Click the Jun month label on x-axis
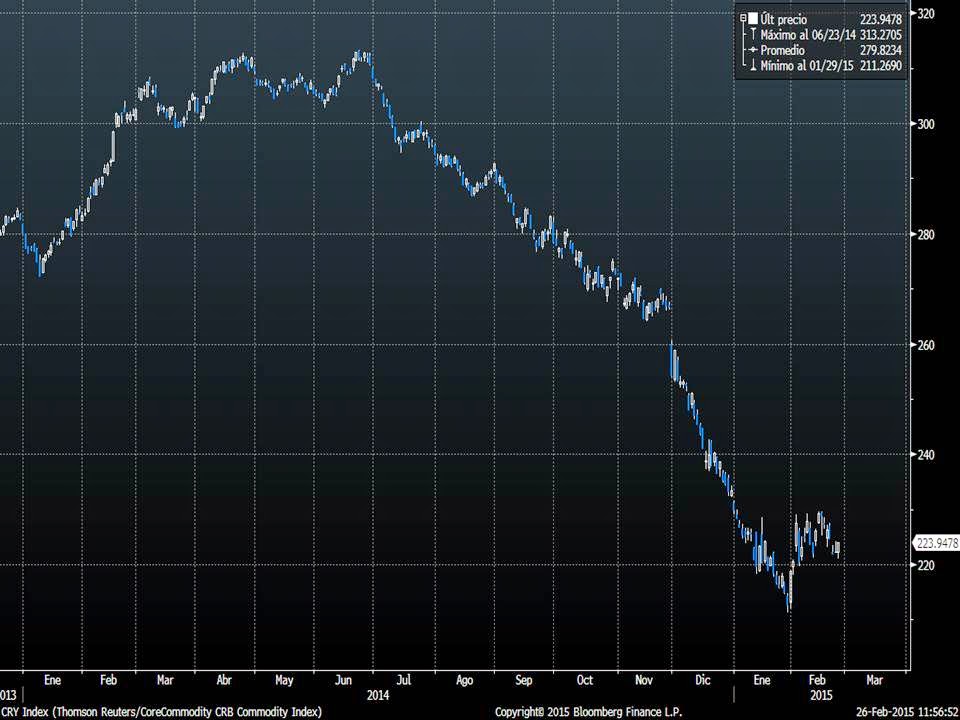 (343, 680)
